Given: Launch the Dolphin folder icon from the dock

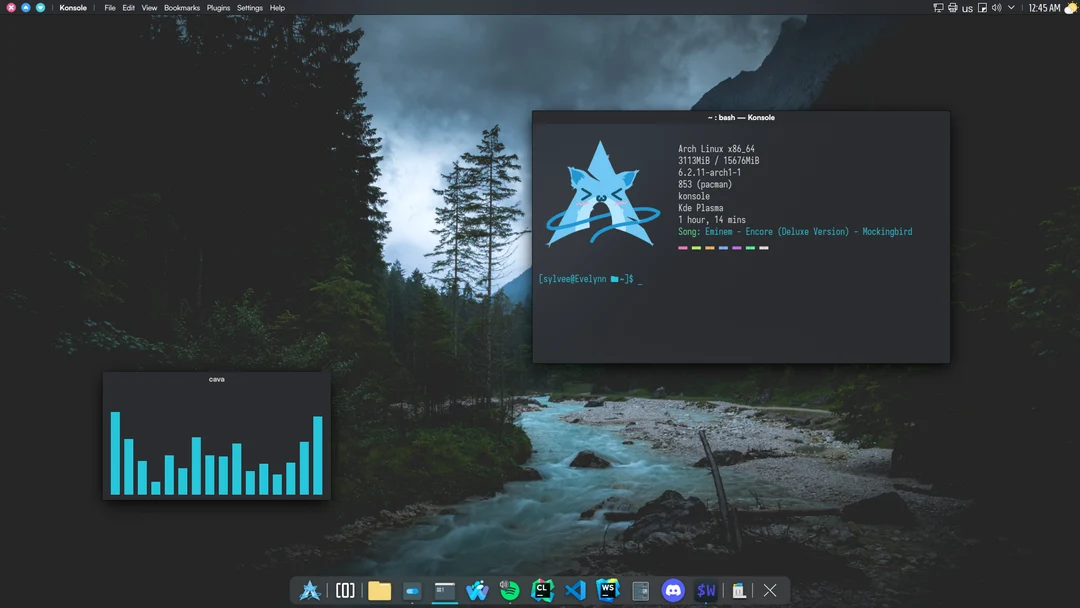Looking at the screenshot, I should point(378,590).
